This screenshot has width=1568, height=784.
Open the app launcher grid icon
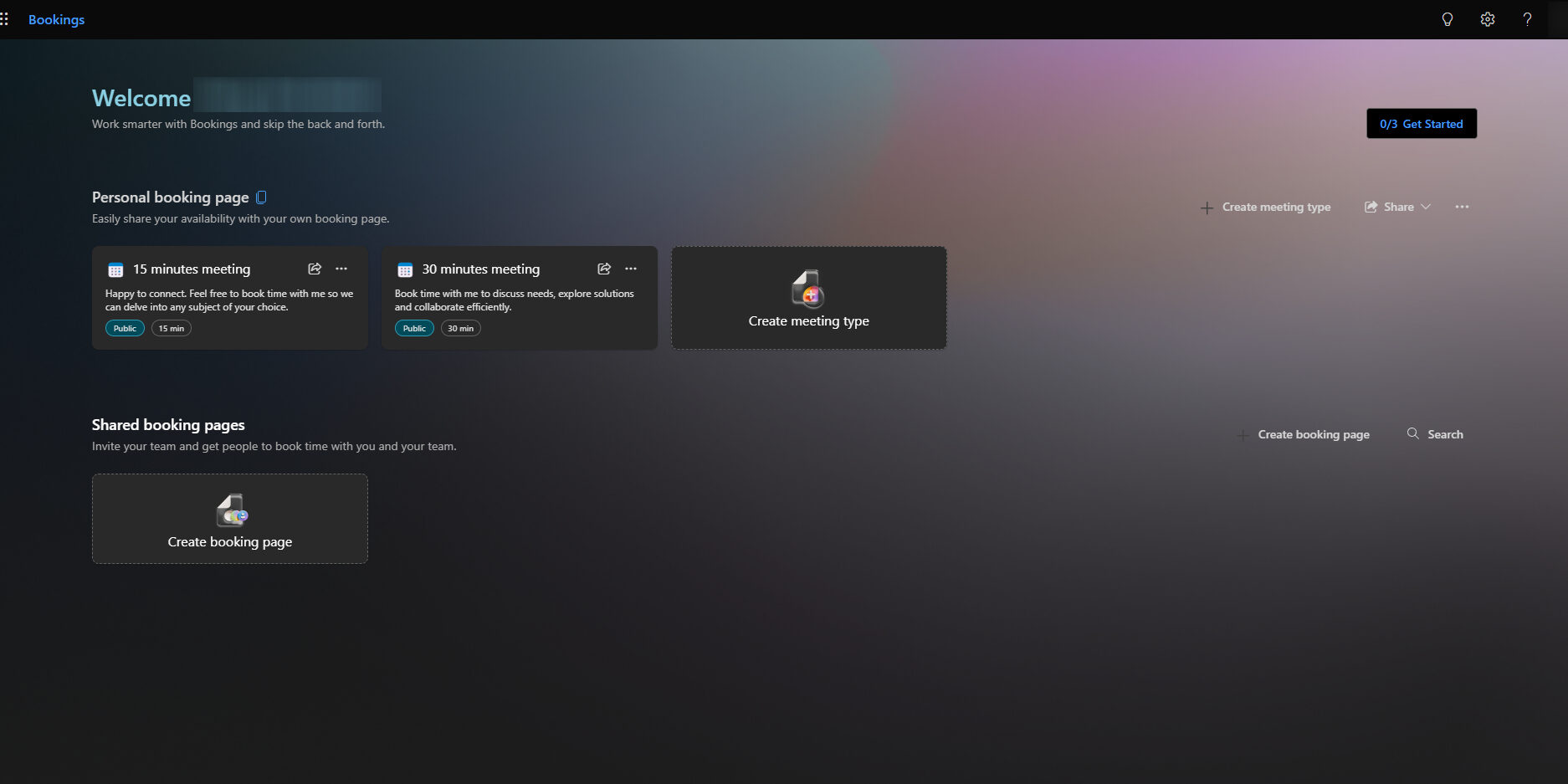(5, 19)
